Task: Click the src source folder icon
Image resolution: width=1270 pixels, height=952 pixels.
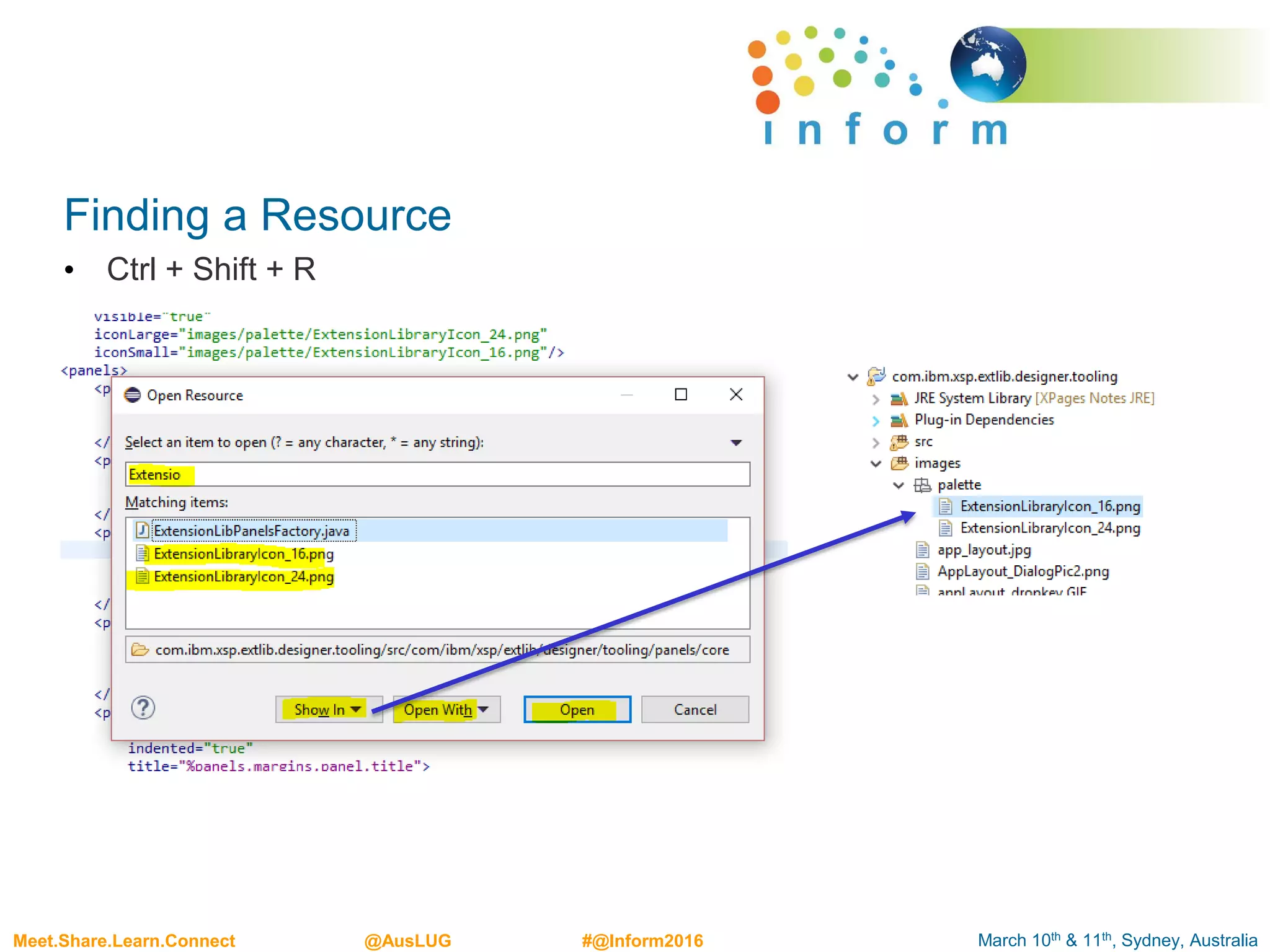Action: tap(899, 442)
